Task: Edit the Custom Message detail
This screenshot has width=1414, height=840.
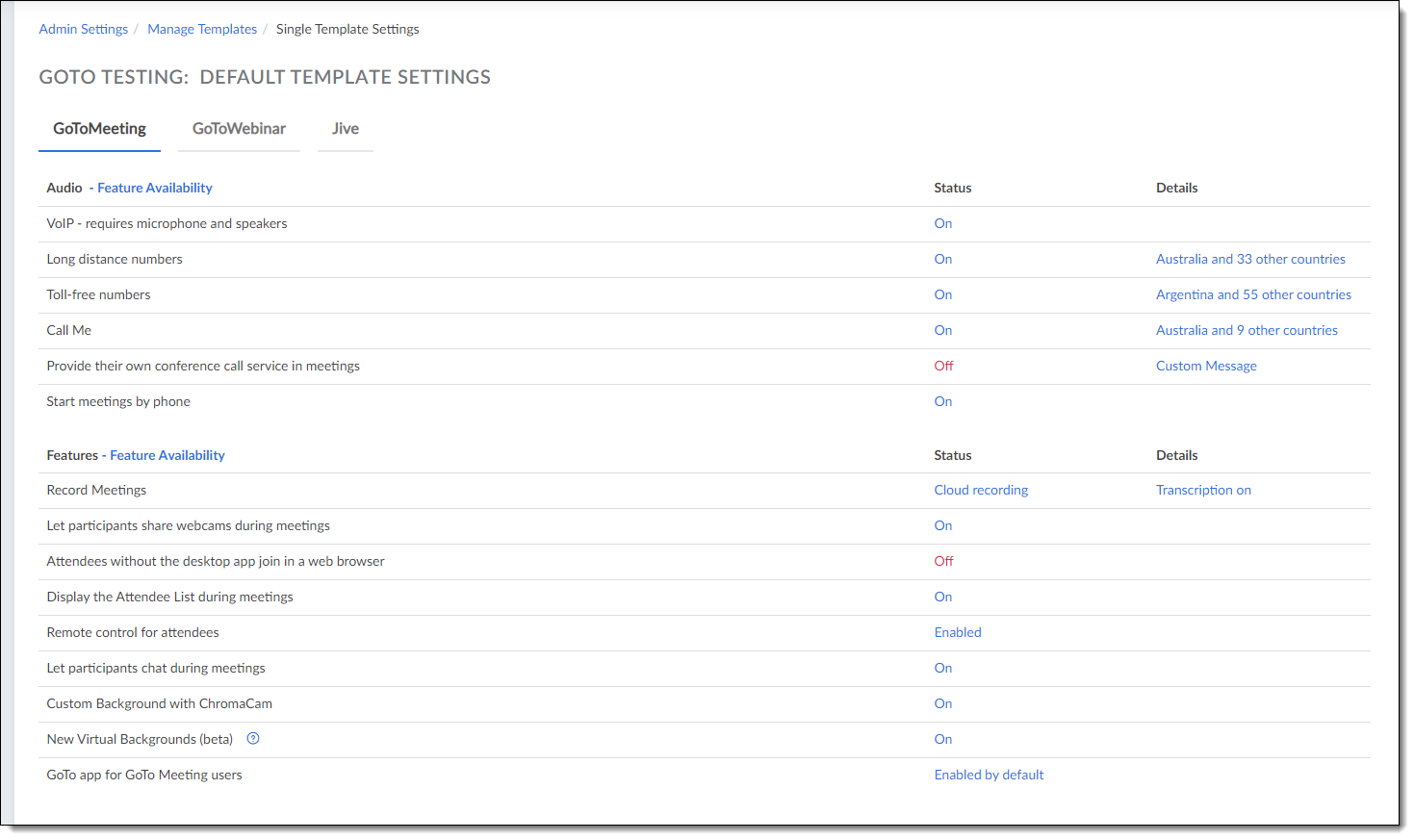Action: point(1206,366)
